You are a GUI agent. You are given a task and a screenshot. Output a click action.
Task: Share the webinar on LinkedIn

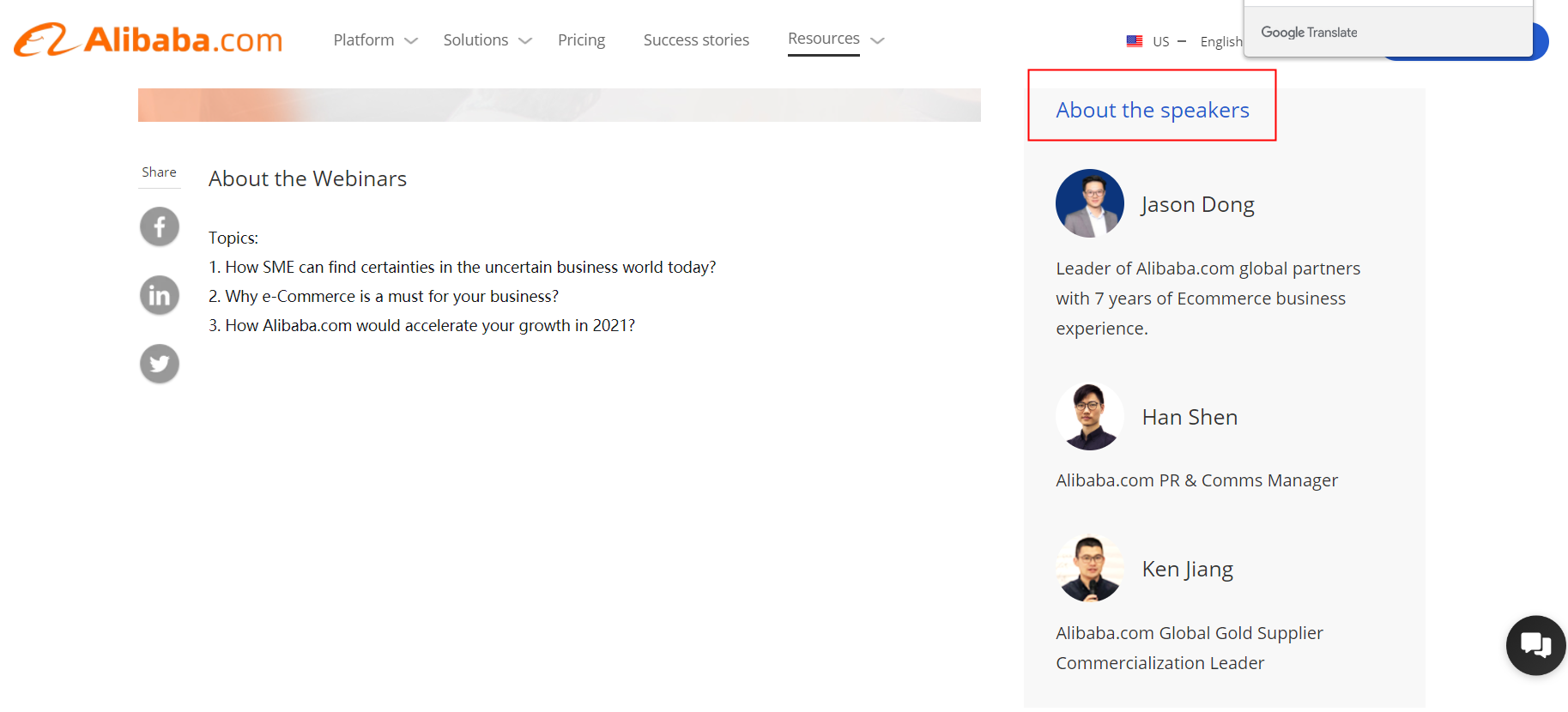point(160,295)
